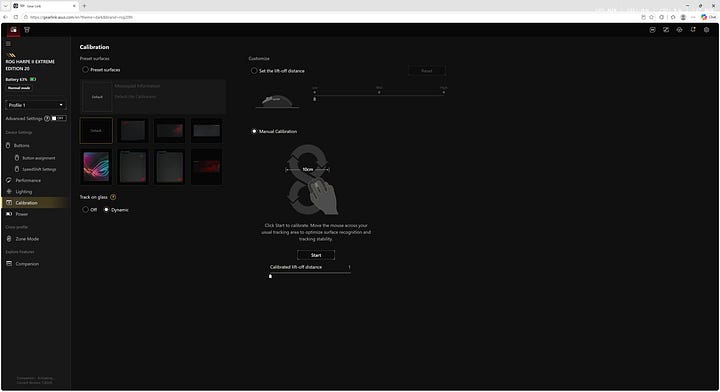Open the Power section

tap(22, 214)
